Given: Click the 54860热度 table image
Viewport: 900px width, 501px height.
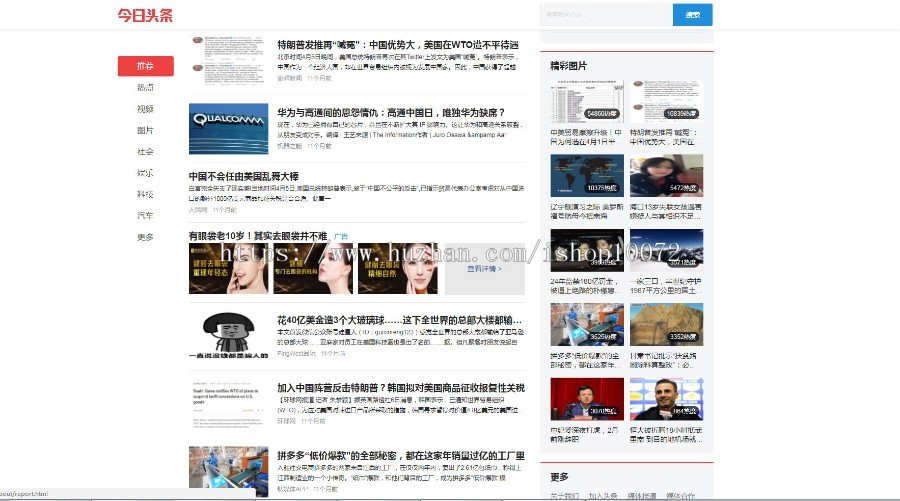Looking at the screenshot, I should [x=587, y=101].
